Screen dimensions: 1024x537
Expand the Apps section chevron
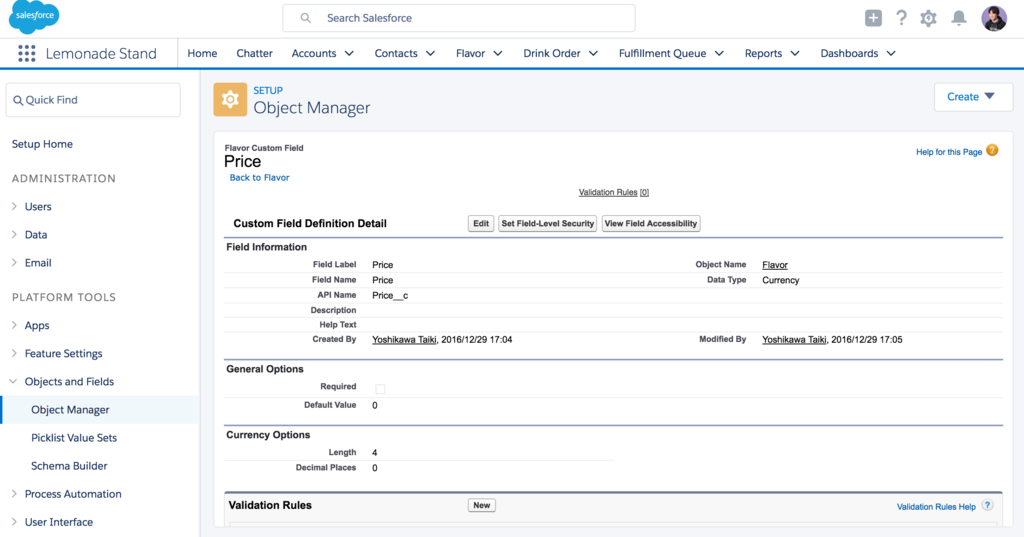pos(14,325)
